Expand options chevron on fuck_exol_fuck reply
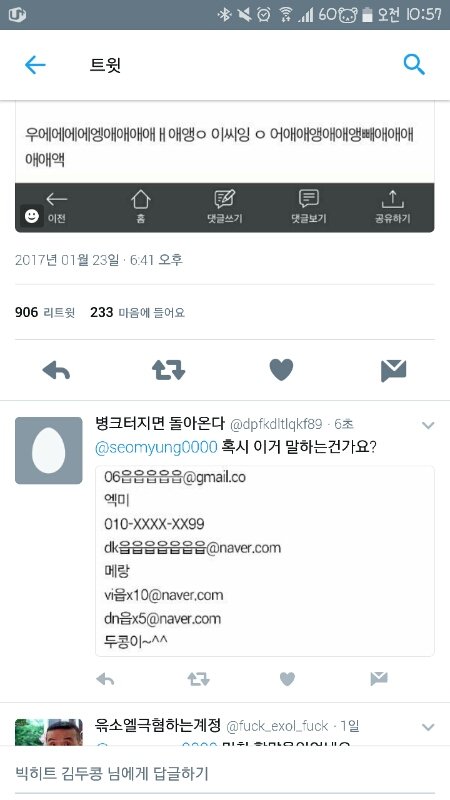The width and height of the screenshot is (450, 800). (428, 727)
